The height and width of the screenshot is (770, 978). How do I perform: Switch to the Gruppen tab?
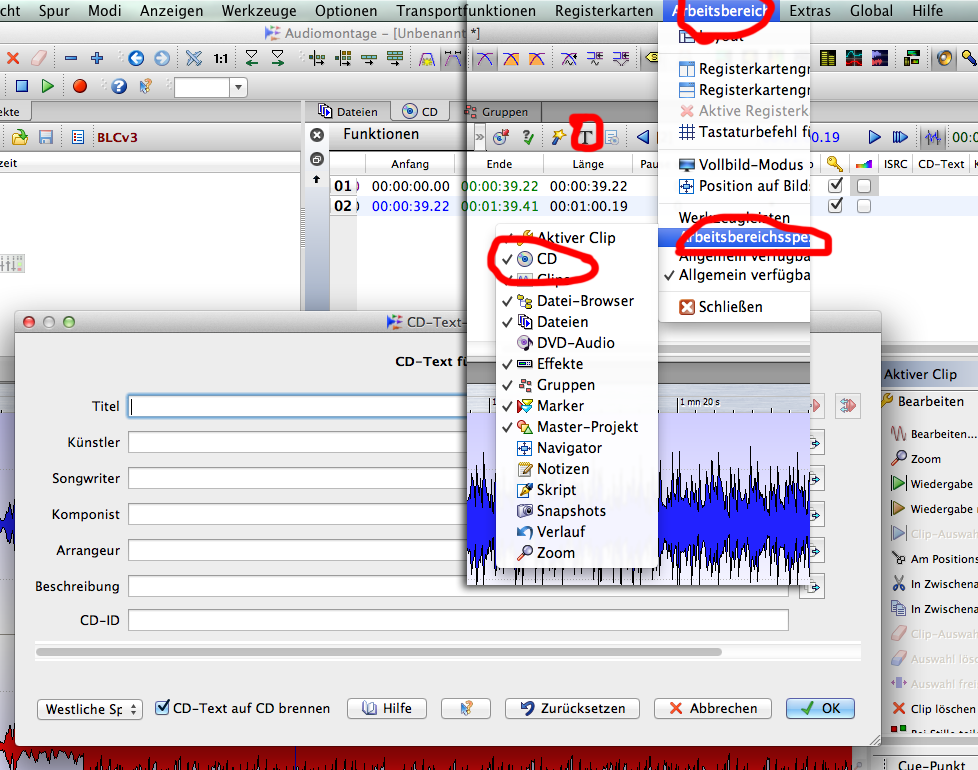496,112
